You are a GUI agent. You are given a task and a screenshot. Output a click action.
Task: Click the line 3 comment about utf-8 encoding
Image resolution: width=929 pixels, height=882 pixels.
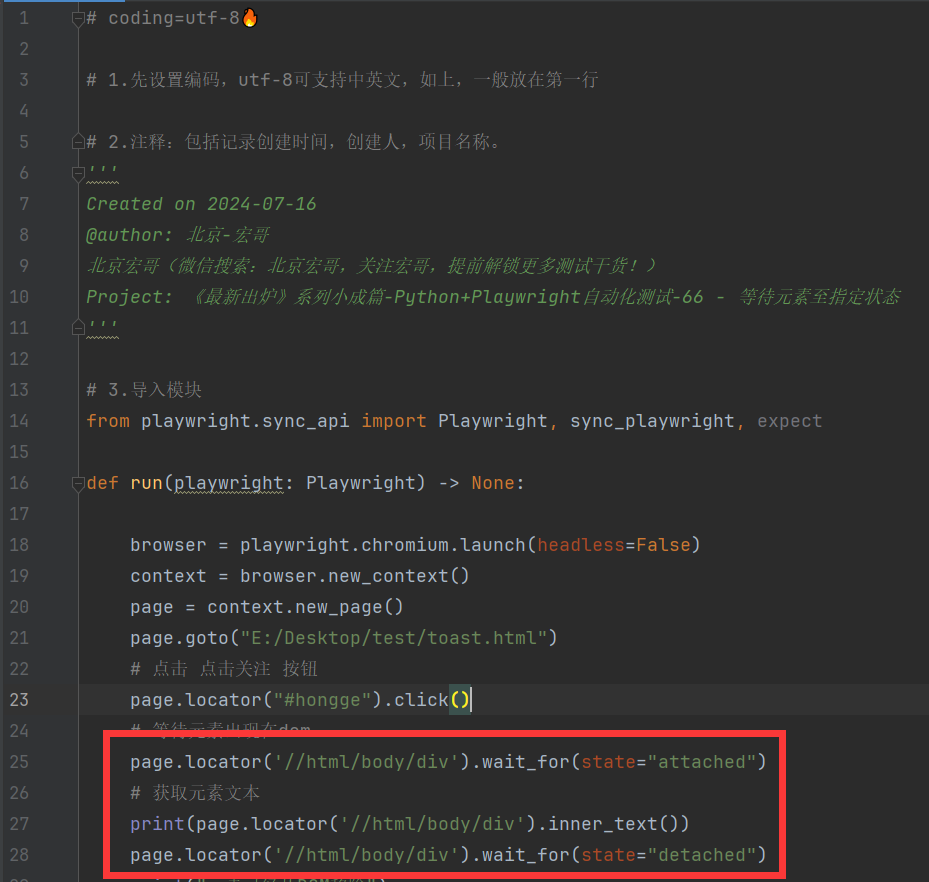(x=342, y=80)
